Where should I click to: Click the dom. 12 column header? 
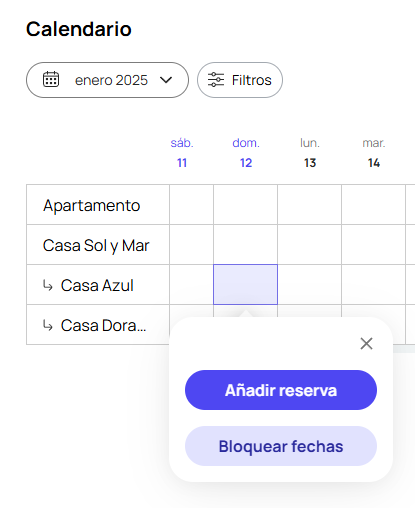coord(246,153)
